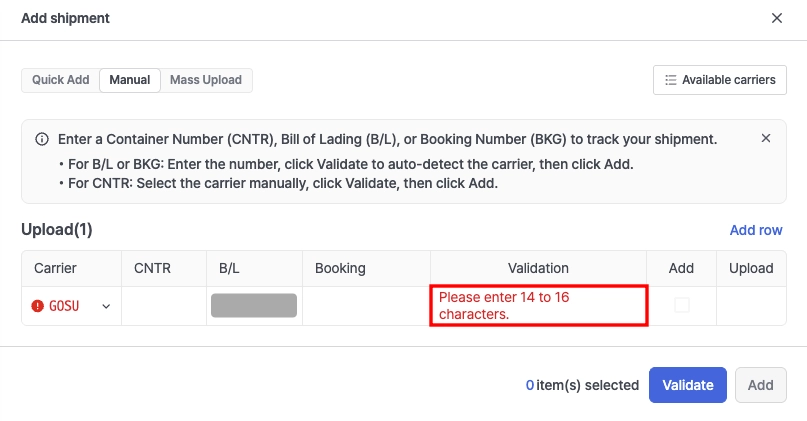Viewport: 807px width, 421px height.
Task: Tick the Add checkbox in the row
Action: tap(682, 305)
